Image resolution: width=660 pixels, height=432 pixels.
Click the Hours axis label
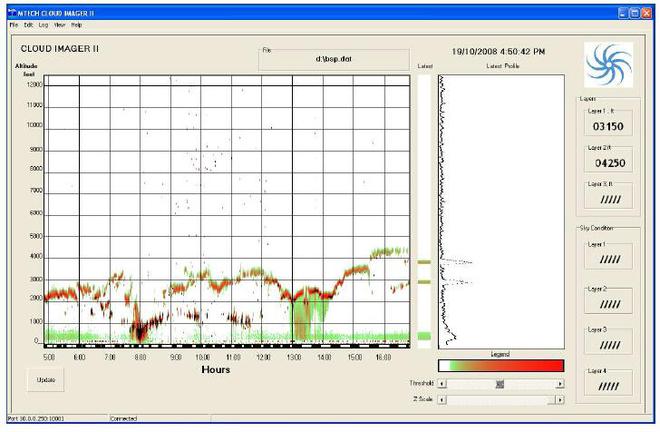[x=216, y=370]
